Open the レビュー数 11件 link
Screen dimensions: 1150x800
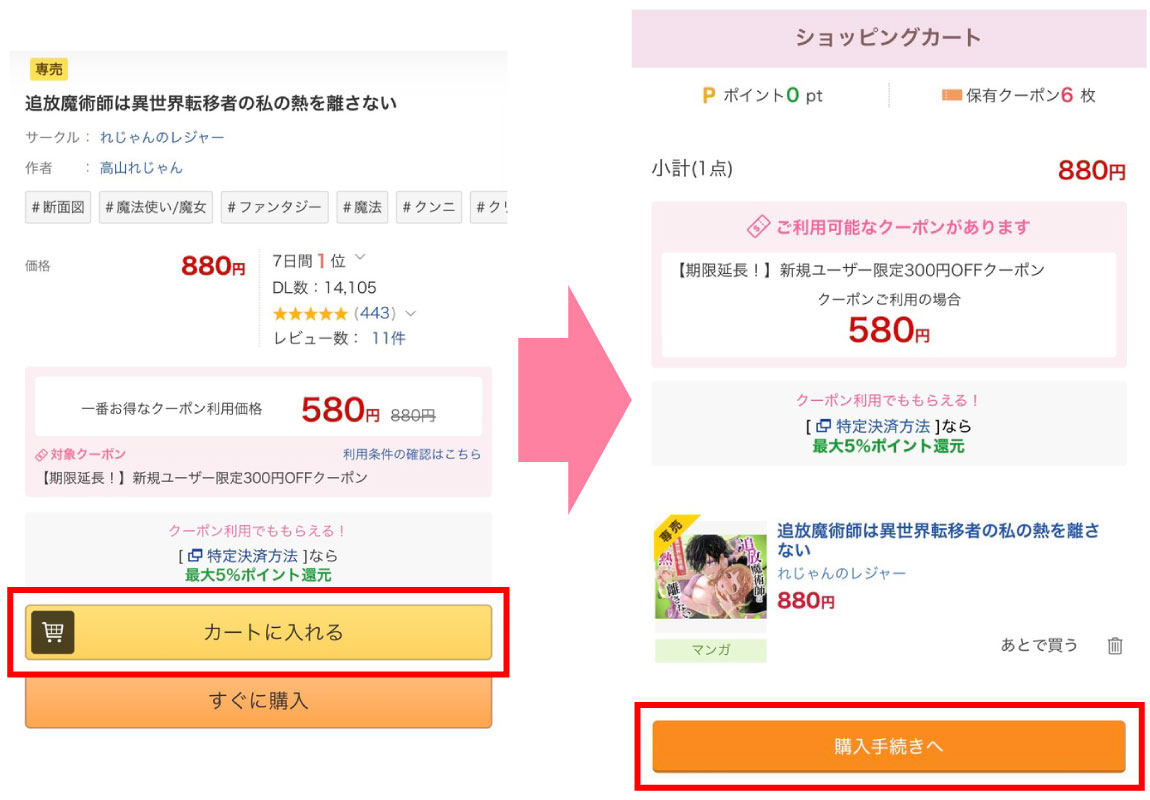(389, 338)
